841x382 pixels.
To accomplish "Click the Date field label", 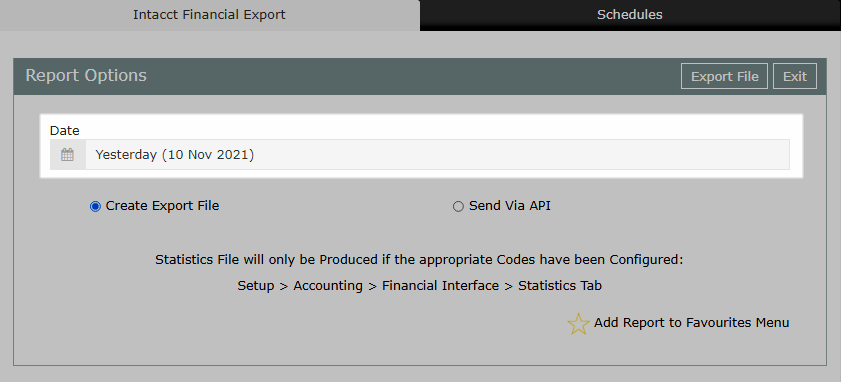I will [64, 130].
